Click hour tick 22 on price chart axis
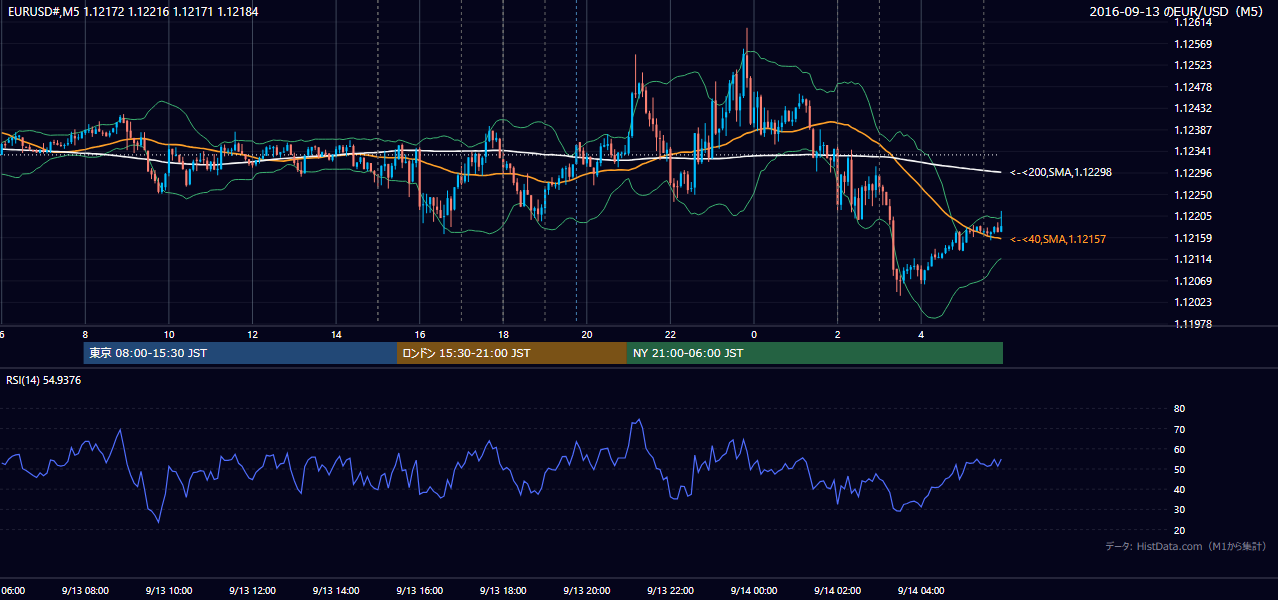Image resolution: width=1278 pixels, height=600 pixels. pyautogui.click(x=670, y=334)
